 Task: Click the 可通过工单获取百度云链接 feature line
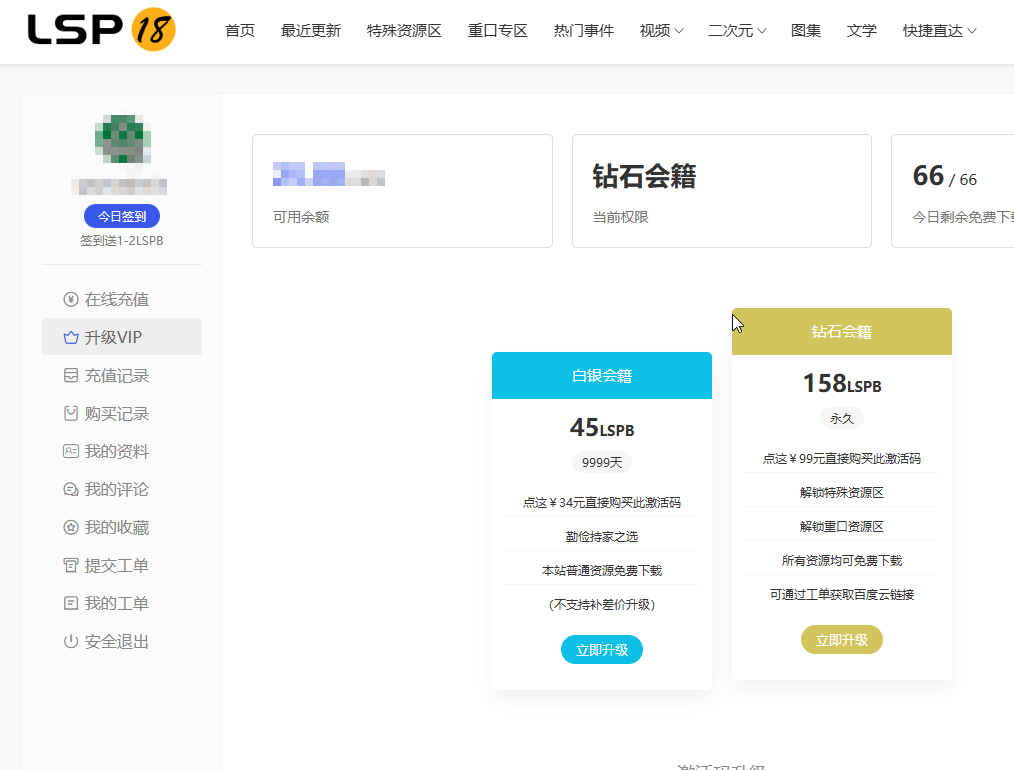point(841,594)
